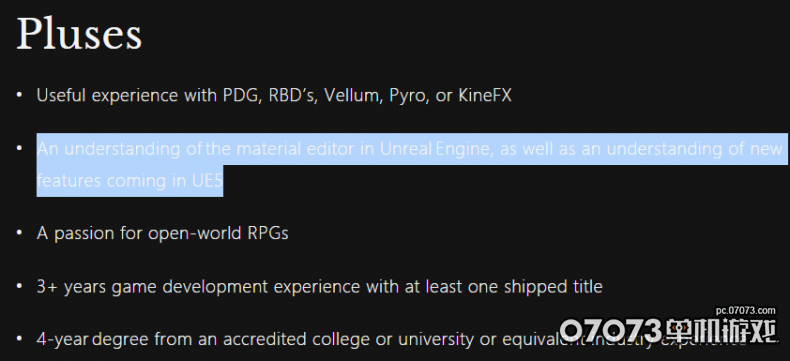
Task: Click the bullet before 'Useful experience'
Action: click(x=19, y=95)
